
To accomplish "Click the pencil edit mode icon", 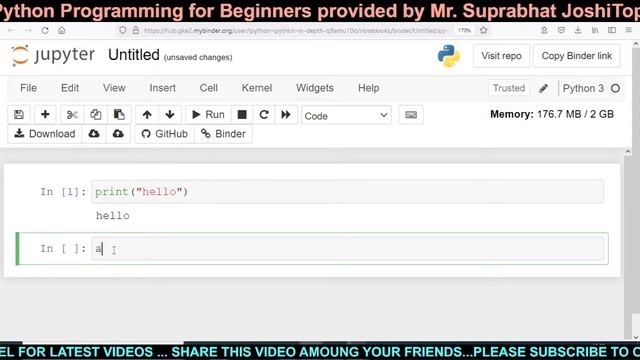I will [543, 88].
